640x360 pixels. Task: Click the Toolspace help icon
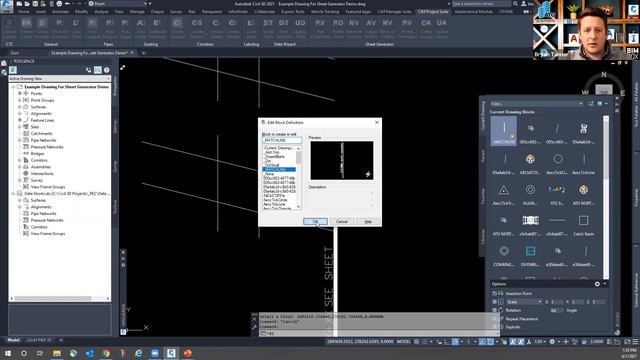pyautogui.click(x=107, y=70)
